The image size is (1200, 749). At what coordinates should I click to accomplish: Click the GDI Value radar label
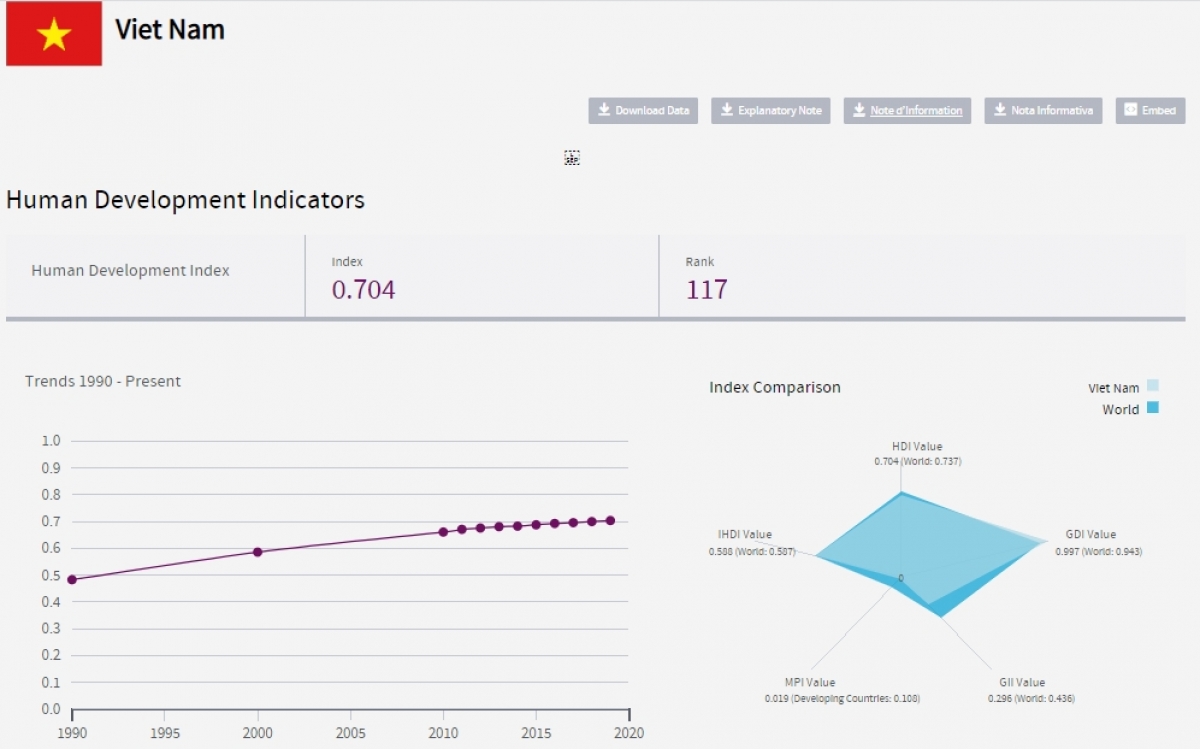tap(1090, 535)
